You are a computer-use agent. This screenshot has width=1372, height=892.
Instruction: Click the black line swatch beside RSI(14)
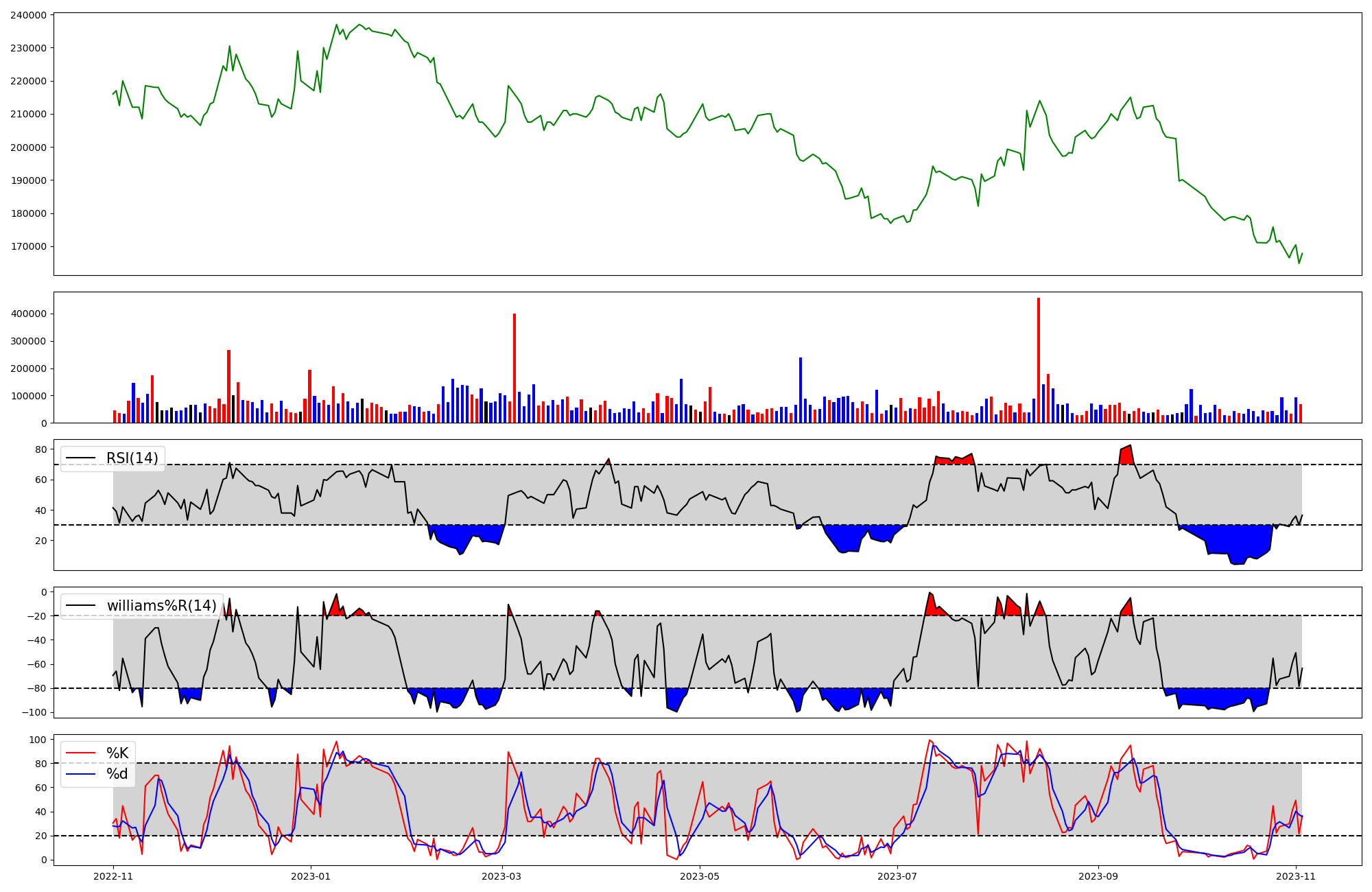80,458
